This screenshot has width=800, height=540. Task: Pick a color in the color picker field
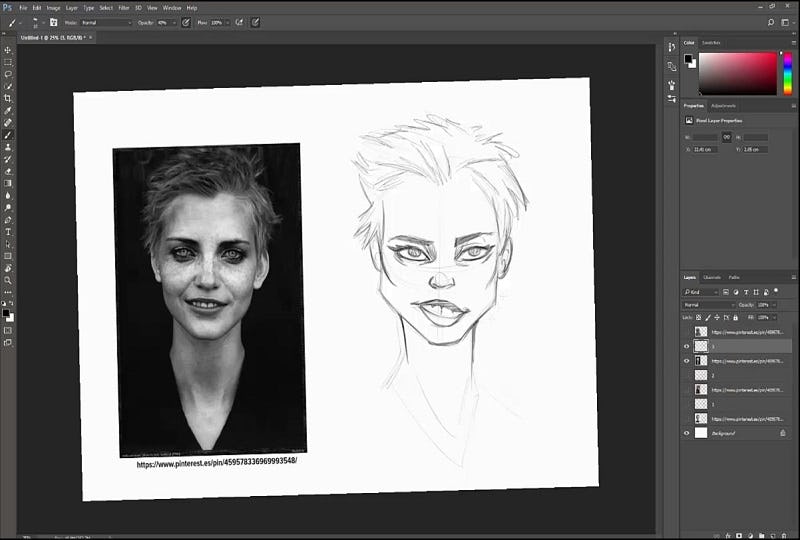coord(737,73)
